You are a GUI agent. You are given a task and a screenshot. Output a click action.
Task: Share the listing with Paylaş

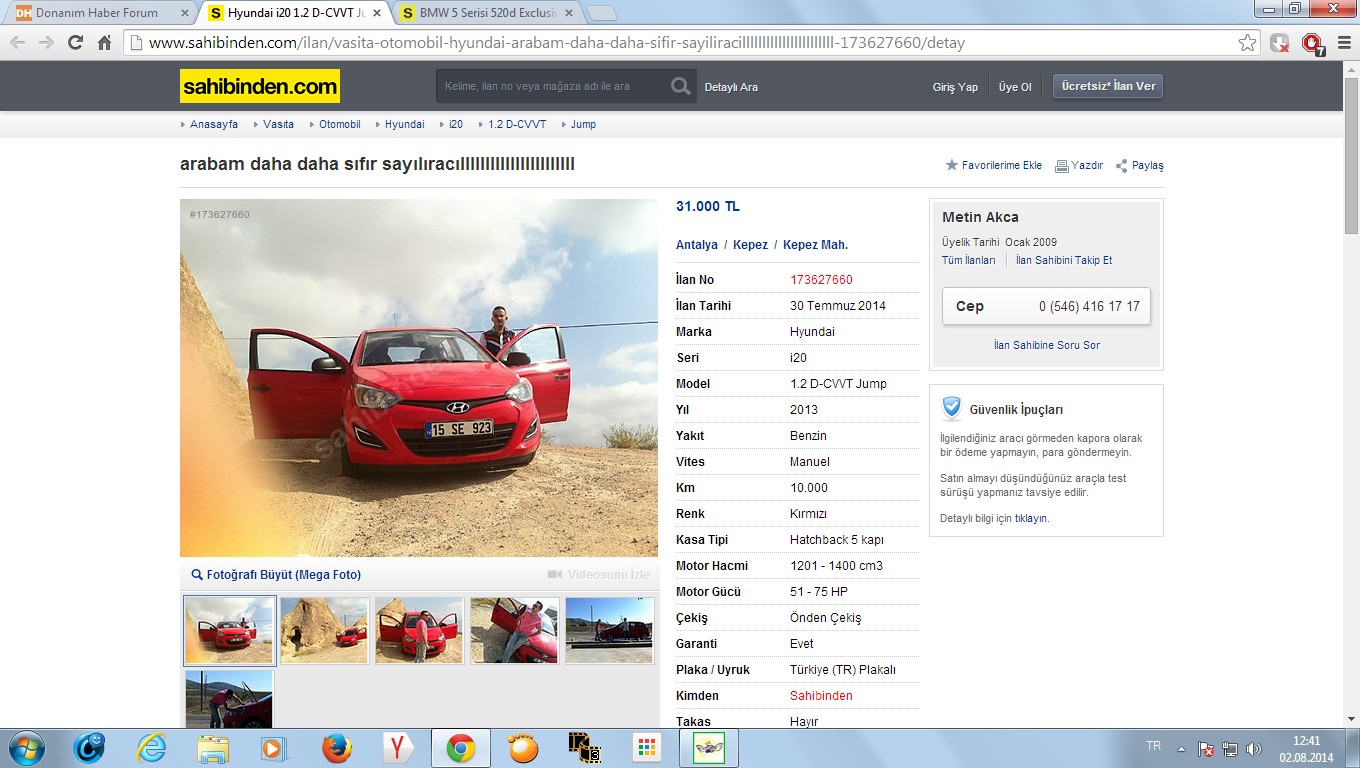point(1140,165)
